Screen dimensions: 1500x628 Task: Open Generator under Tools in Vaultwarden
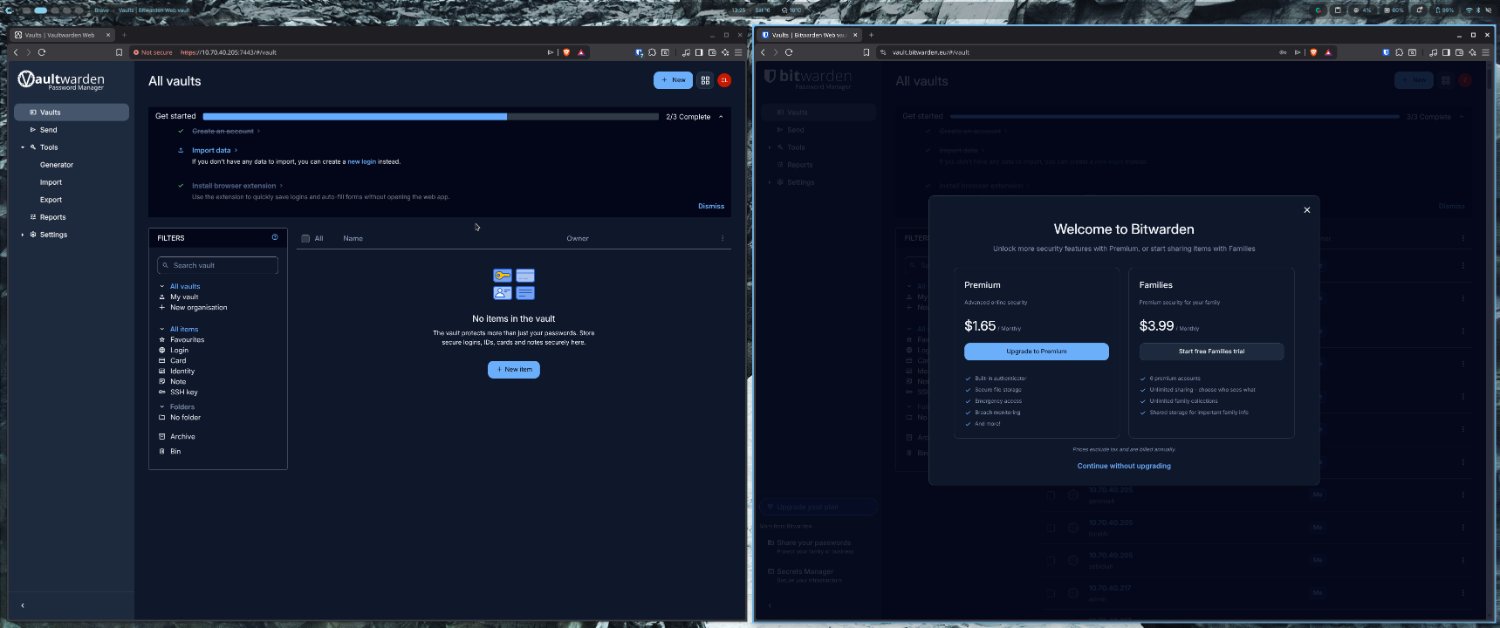(56, 165)
